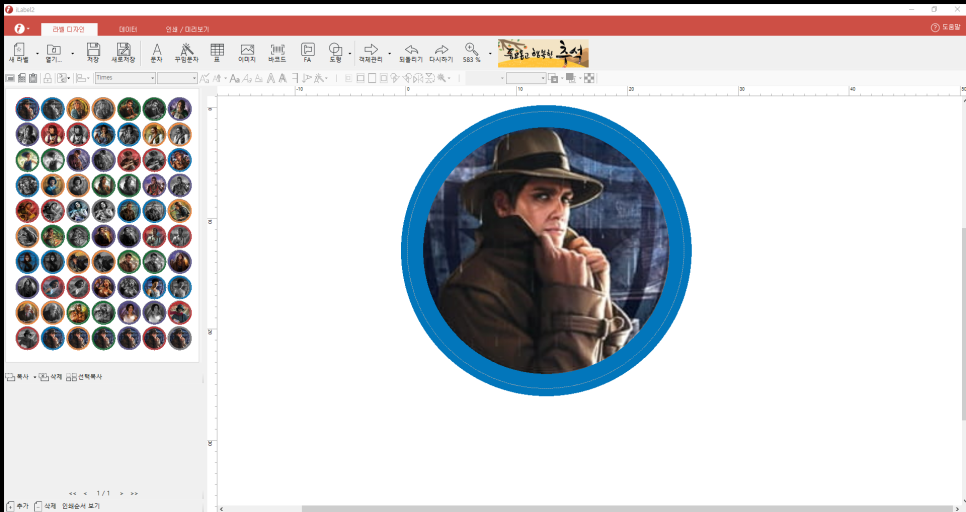Redo with 다시하기
Screen dimensions: 966x512
441,53
